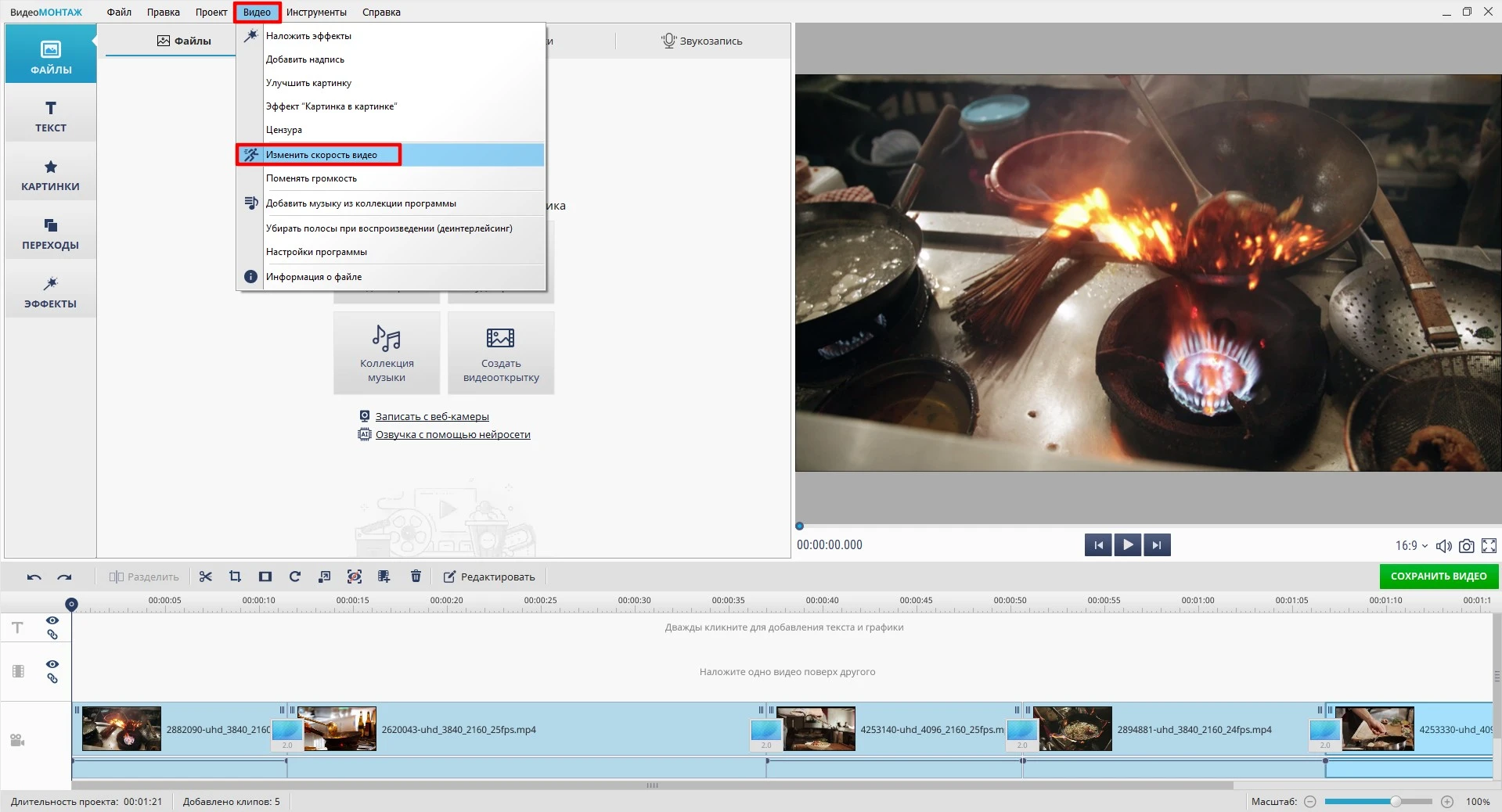Expand the 16:9 aspect ratio dropdown
Image resolution: width=1502 pixels, height=812 pixels.
pyautogui.click(x=1411, y=546)
